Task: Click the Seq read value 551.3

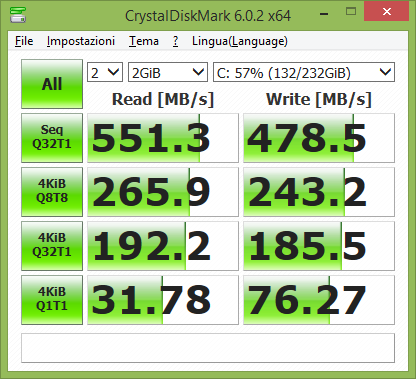Action: point(163,138)
